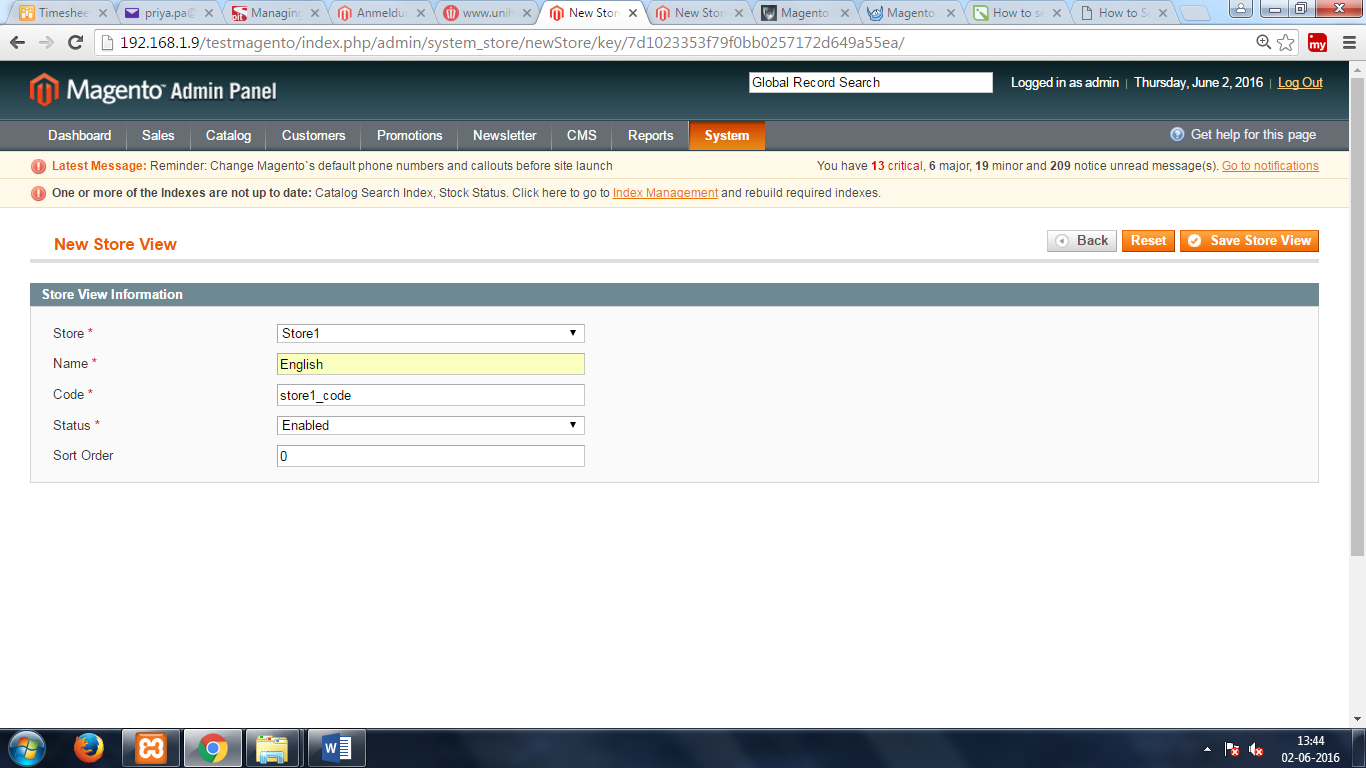1366x768 pixels.
Task: Open the Dashboard menu
Action: click(79, 136)
